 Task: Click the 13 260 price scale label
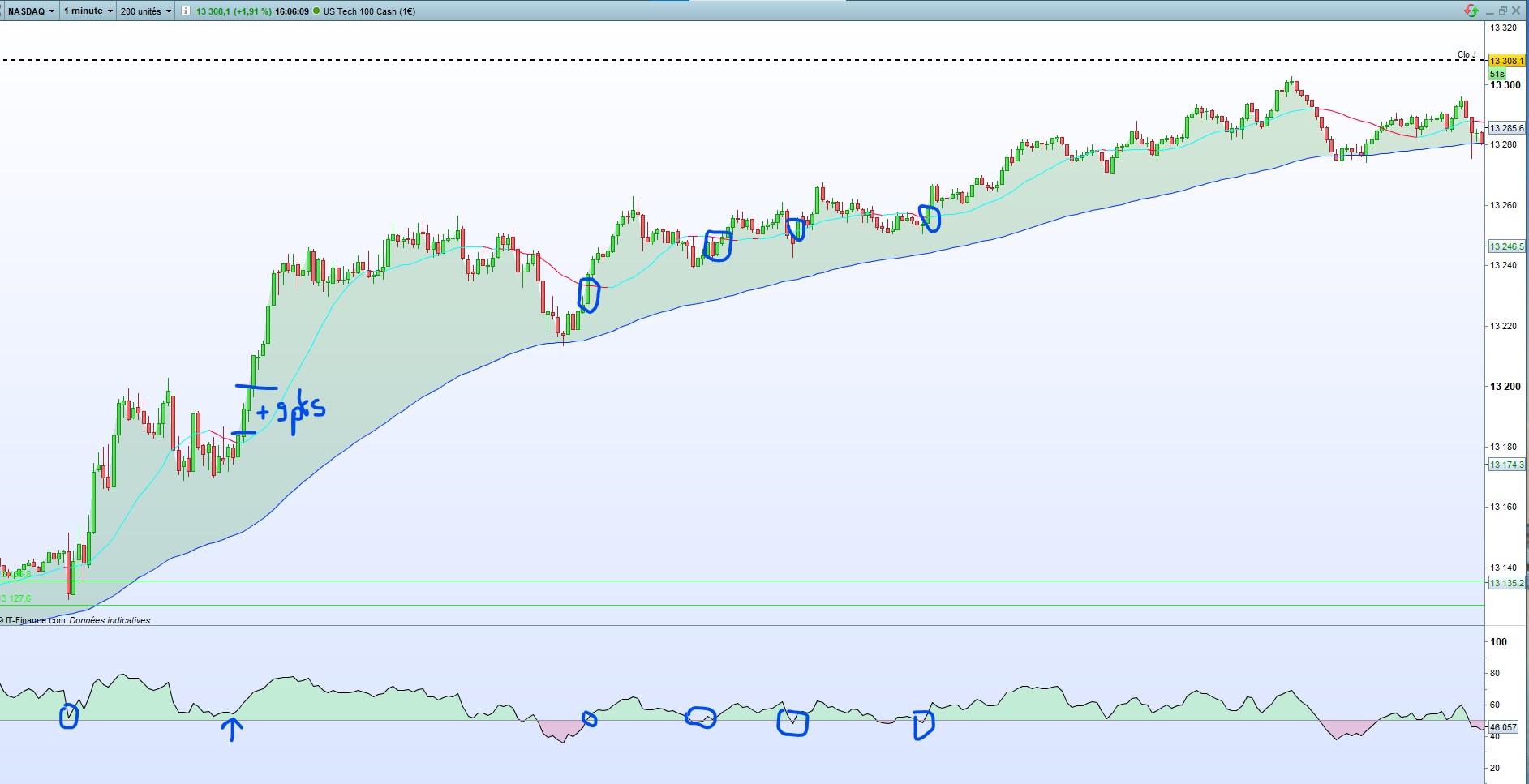point(1503,205)
